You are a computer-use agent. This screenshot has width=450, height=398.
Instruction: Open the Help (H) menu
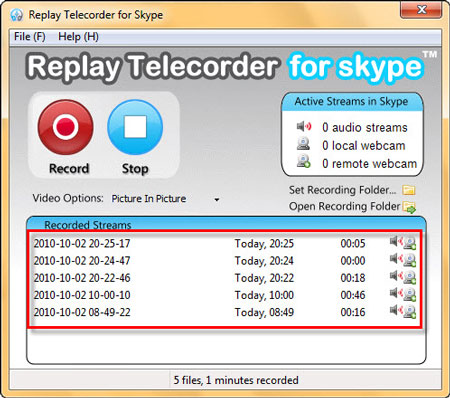point(78,36)
